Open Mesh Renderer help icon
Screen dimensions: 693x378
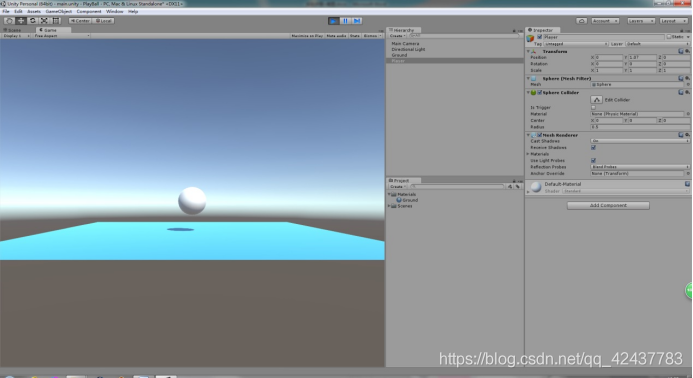681,135
